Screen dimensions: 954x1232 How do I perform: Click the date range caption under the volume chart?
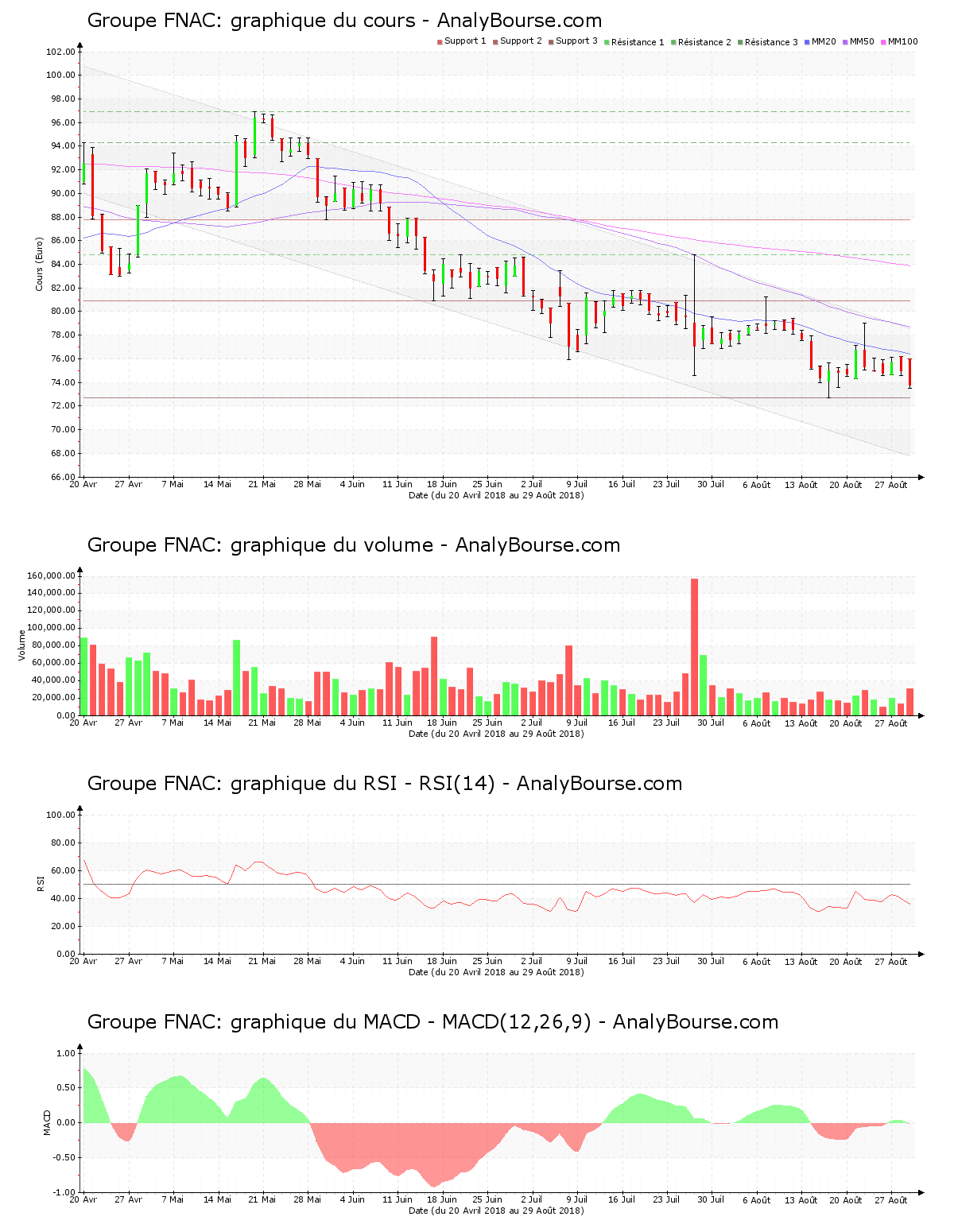[x=496, y=734]
